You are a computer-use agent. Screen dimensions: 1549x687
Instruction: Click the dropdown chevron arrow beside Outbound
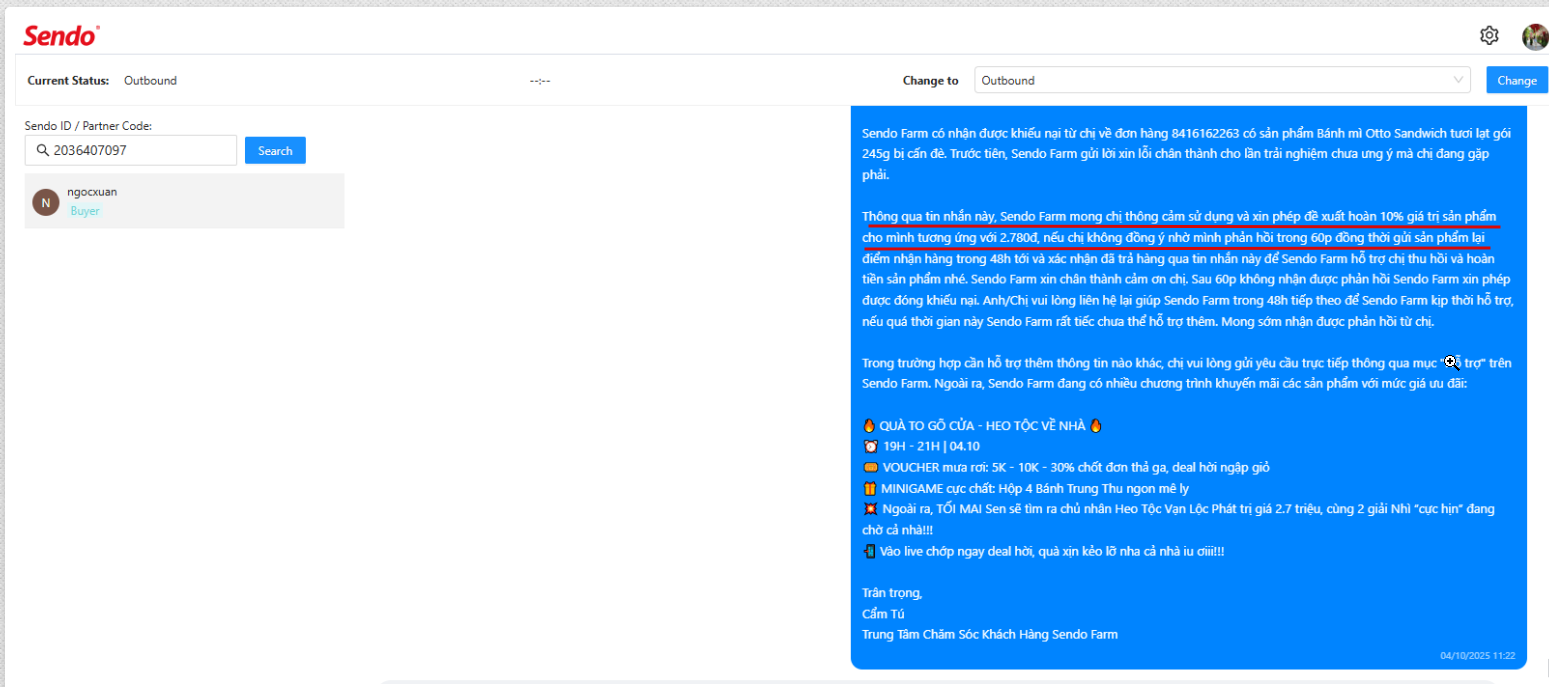[x=1458, y=80]
